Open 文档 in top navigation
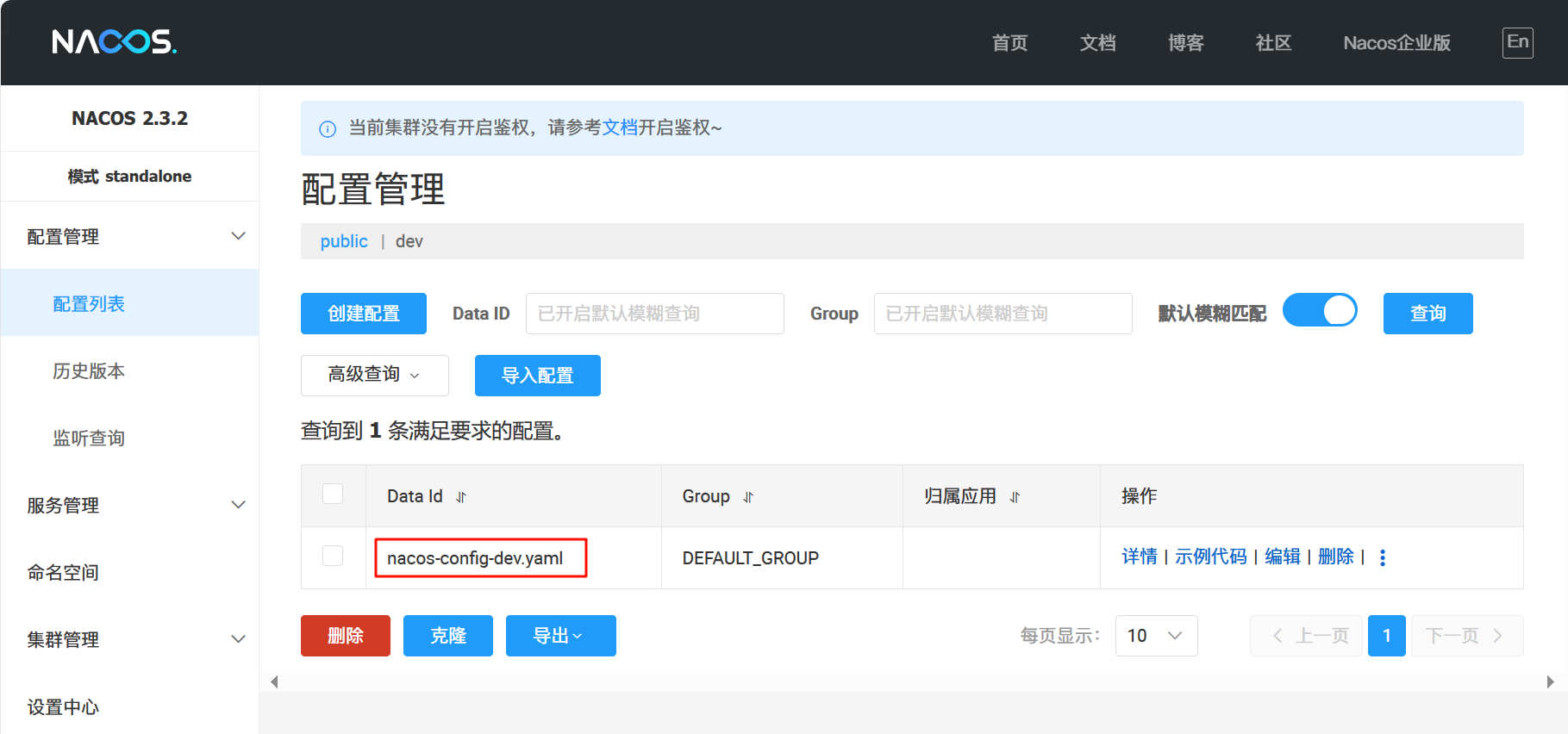1568x734 pixels. click(1097, 43)
